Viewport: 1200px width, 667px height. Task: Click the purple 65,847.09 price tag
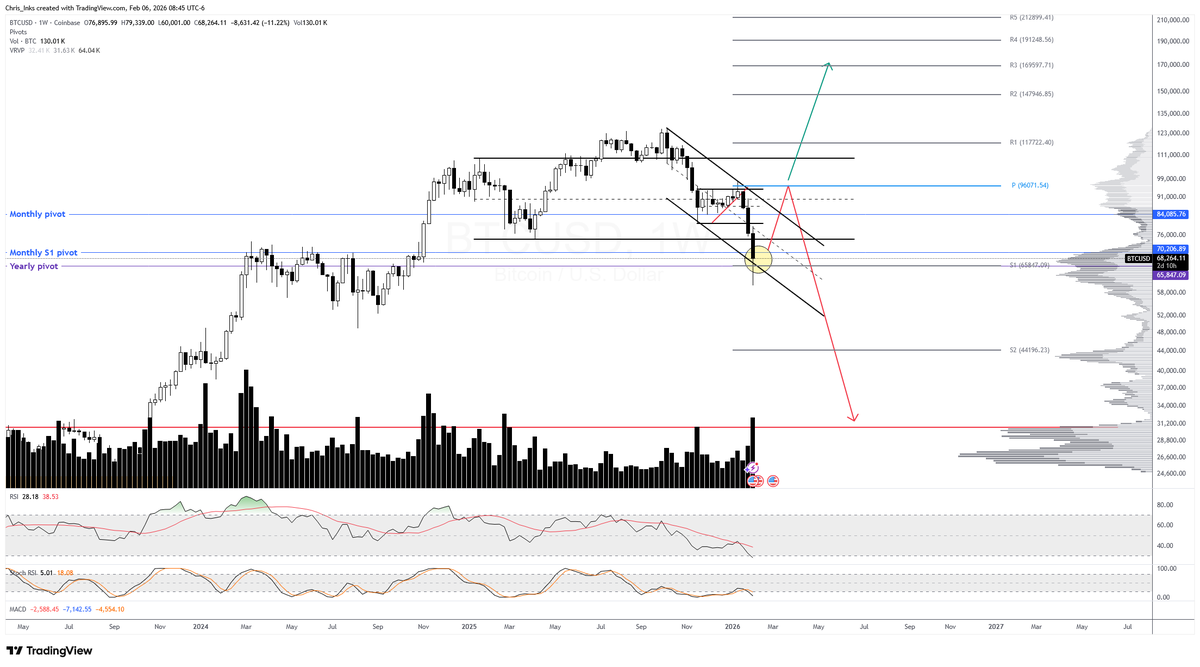[1169, 274]
